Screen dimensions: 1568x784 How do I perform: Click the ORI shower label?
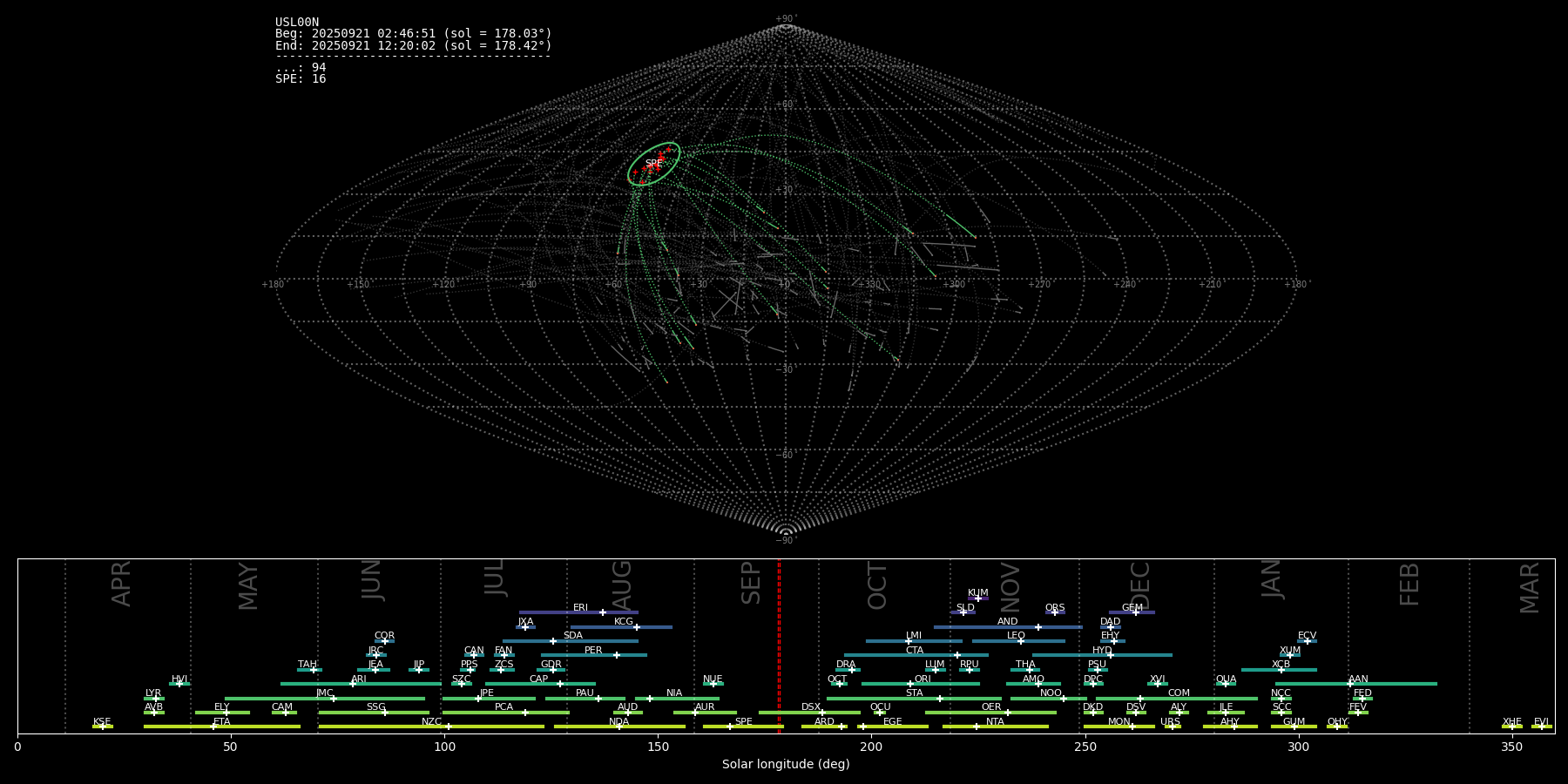923,679
